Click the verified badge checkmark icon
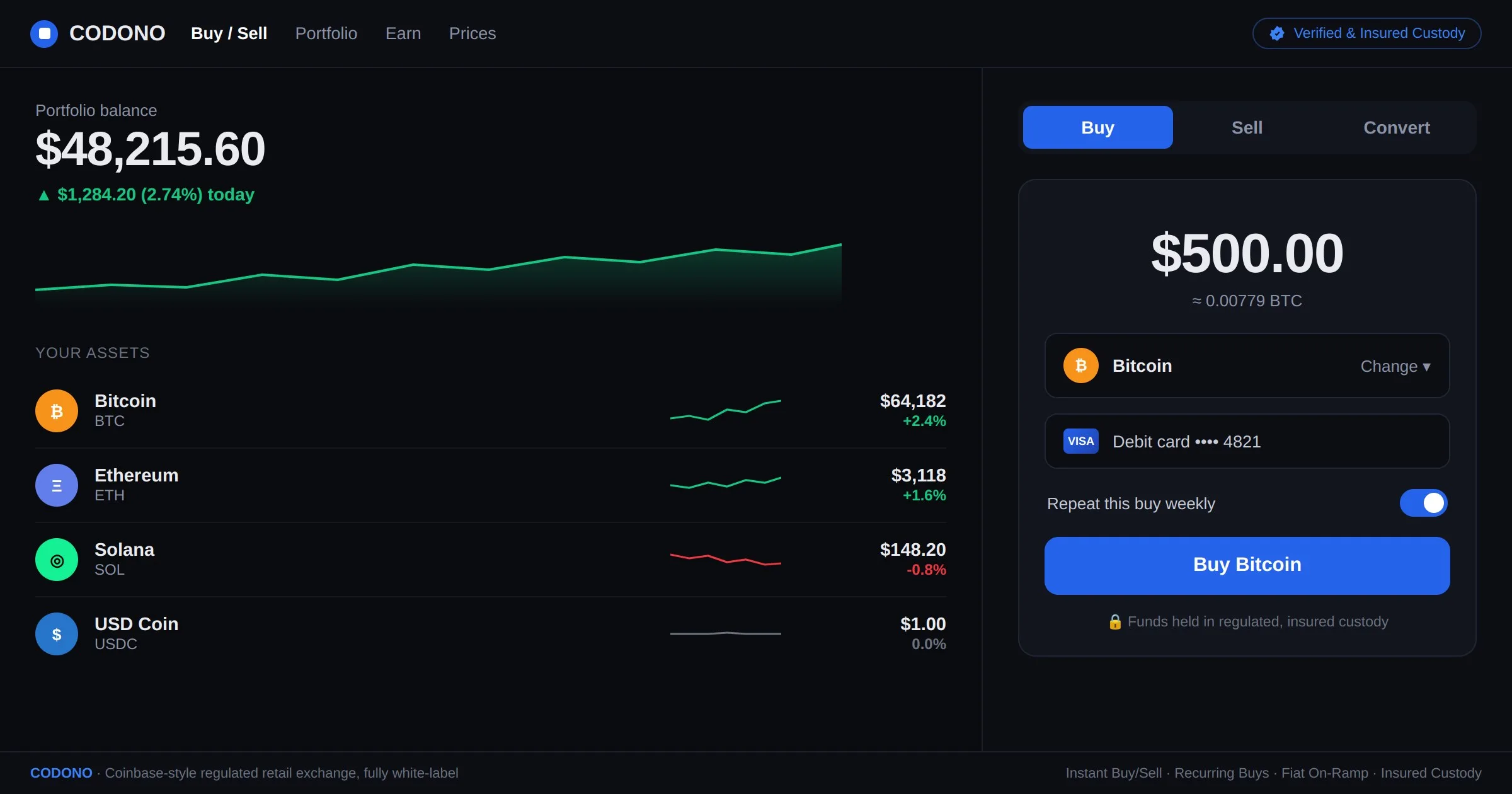This screenshot has height=794, width=1512. [1277, 33]
